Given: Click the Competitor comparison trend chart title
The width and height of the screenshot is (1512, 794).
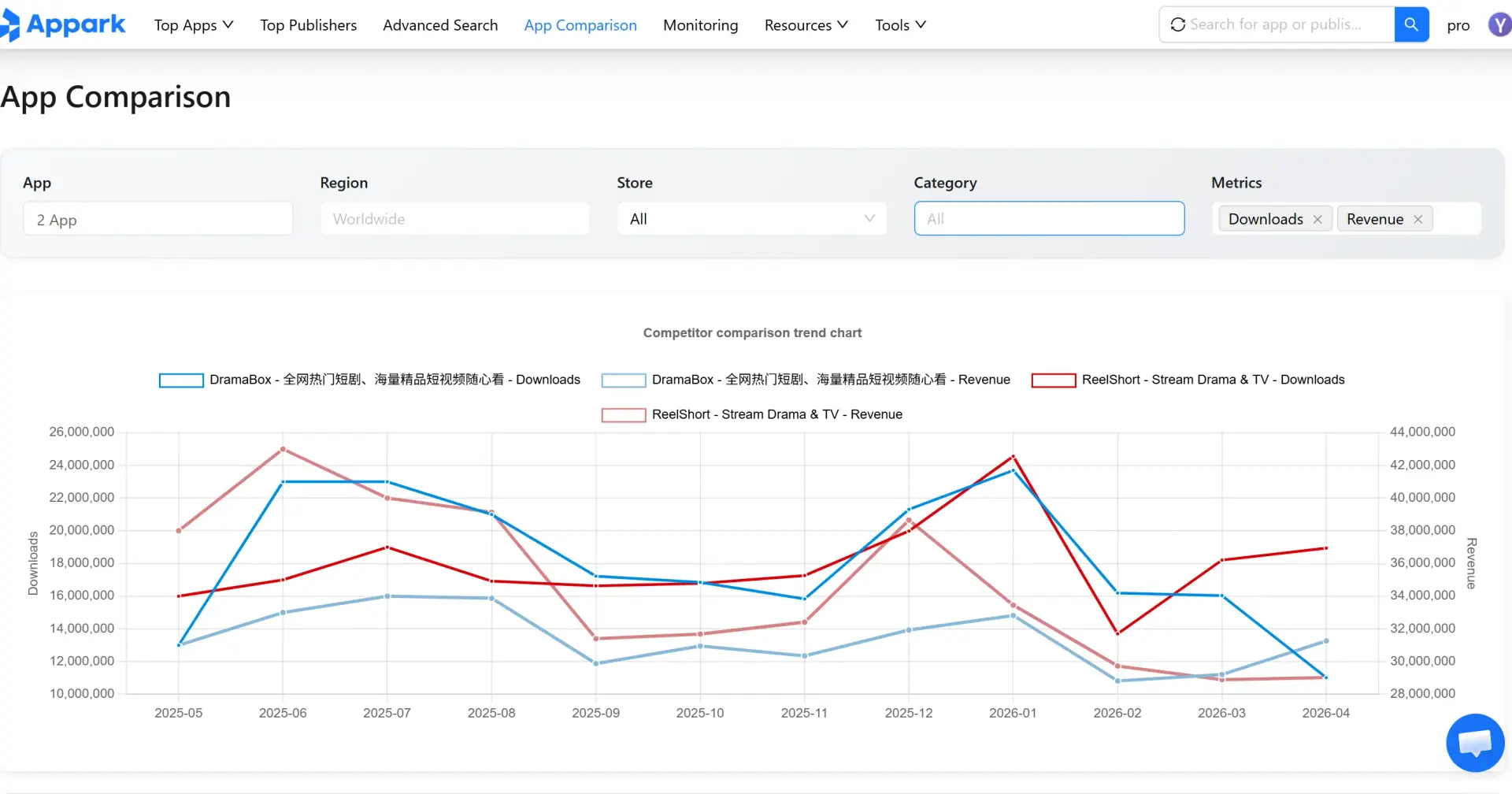Looking at the screenshot, I should tap(752, 332).
